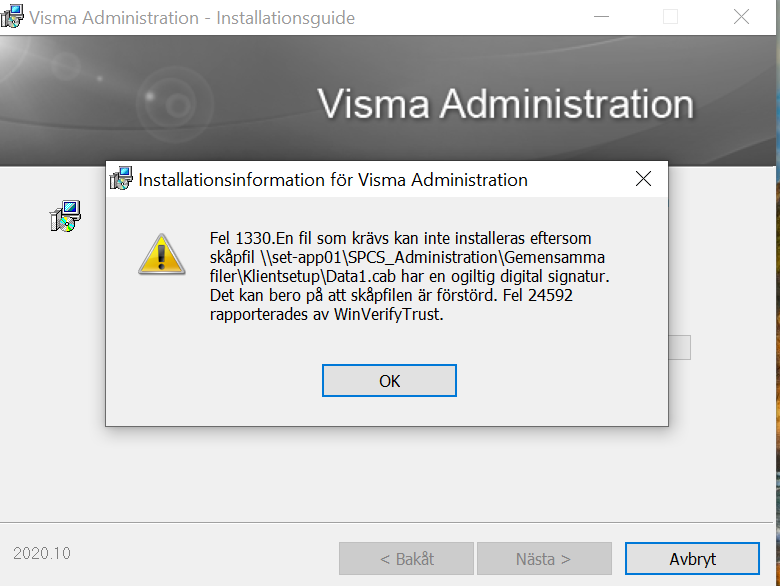Click the installer CD icon beside the dialog
This screenshot has width=780, height=586.
point(65,216)
